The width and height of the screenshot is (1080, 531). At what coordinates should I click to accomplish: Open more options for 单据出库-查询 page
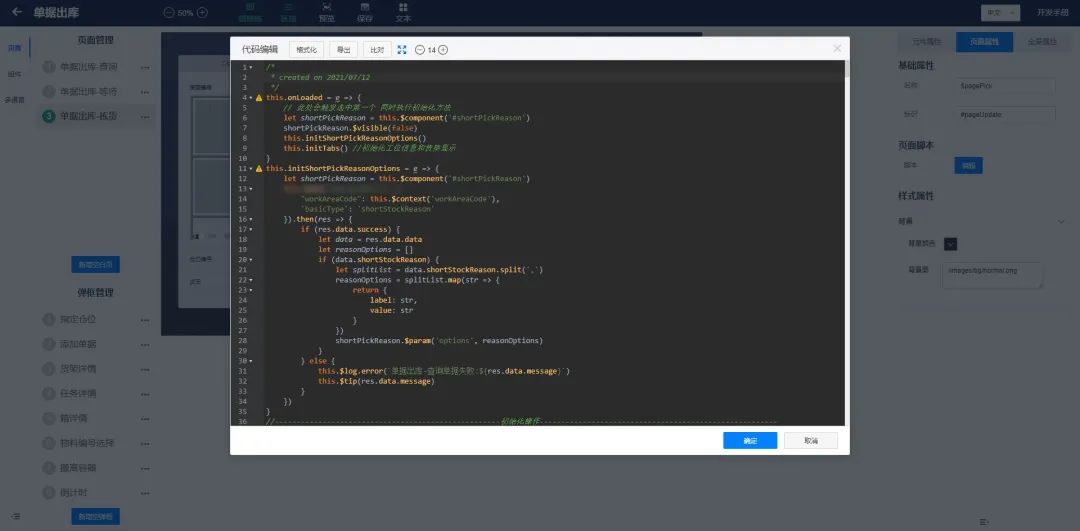pos(145,67)
